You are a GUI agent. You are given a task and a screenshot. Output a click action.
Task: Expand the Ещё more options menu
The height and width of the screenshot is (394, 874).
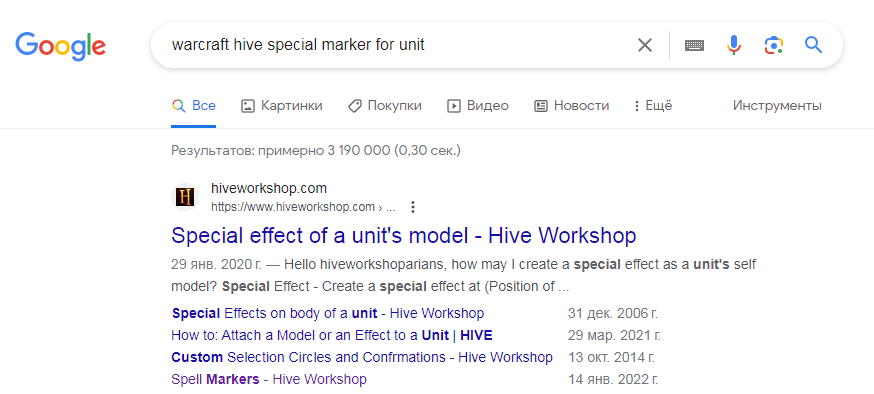tap(653, 106)
